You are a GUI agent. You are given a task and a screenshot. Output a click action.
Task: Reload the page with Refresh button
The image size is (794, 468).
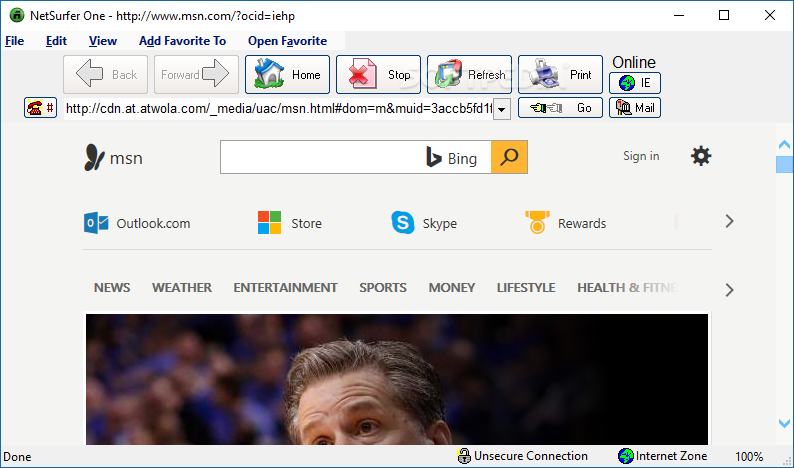[469, 74]
